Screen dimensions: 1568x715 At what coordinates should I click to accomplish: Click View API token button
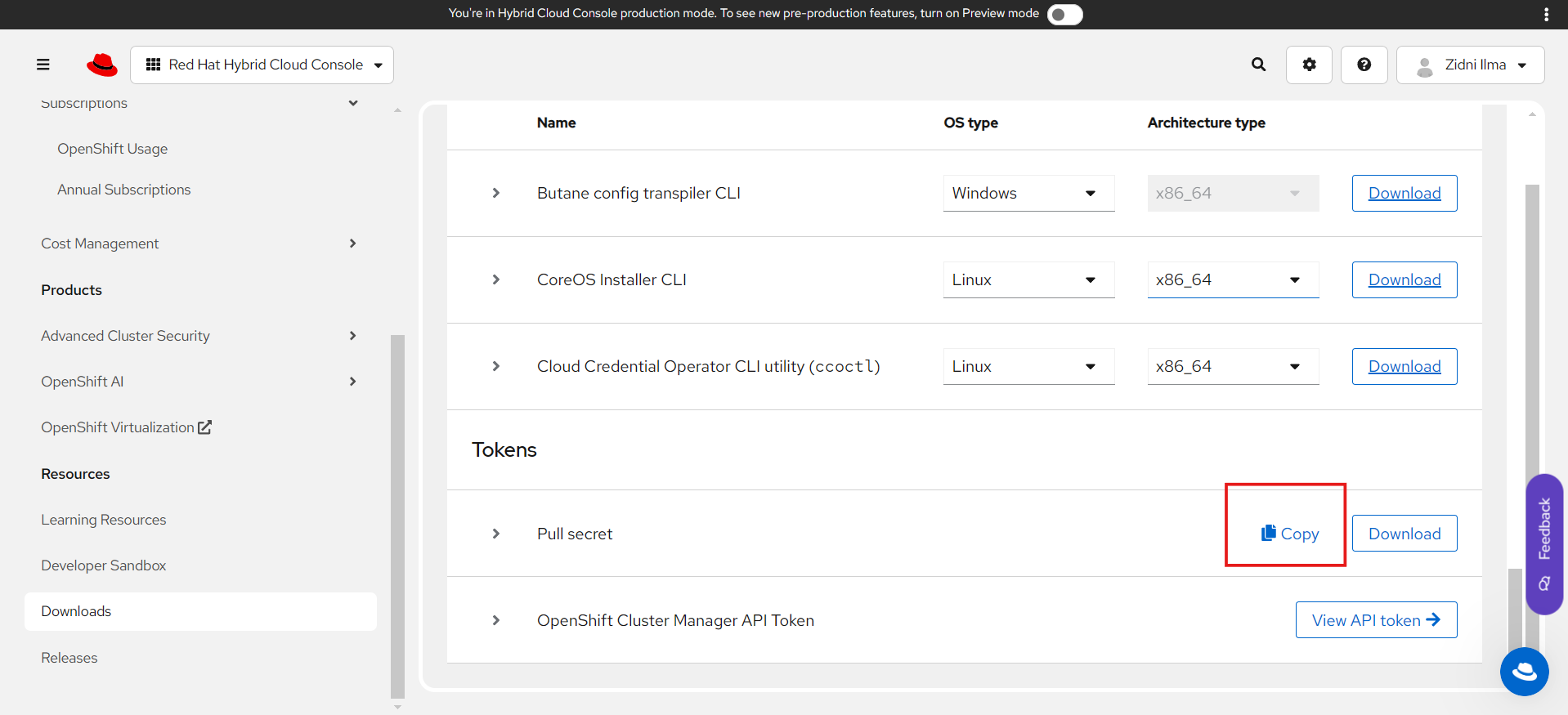pyautogui.click(x=1375, y=620)
